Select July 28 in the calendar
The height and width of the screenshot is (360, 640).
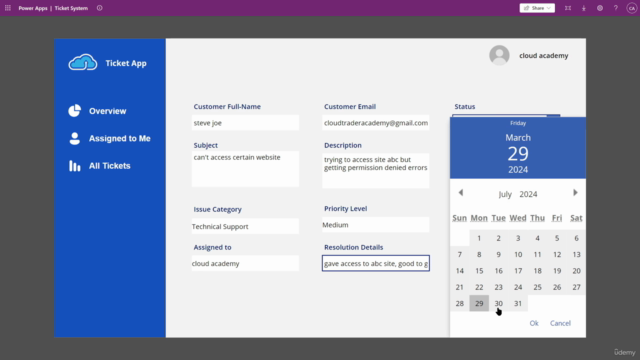460,303
